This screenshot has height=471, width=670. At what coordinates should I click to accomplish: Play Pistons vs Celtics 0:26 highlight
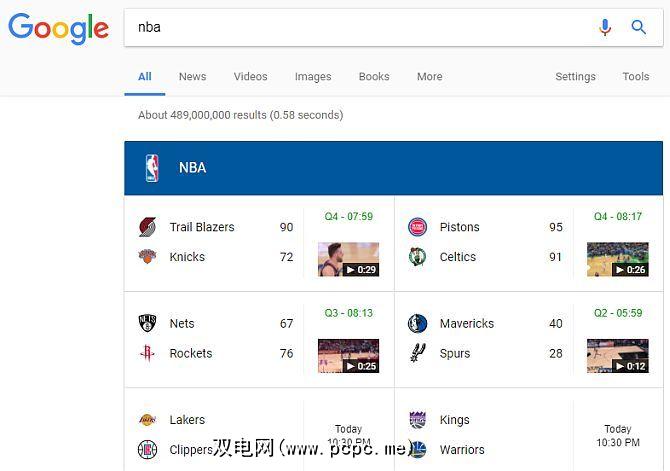[618, 259]
